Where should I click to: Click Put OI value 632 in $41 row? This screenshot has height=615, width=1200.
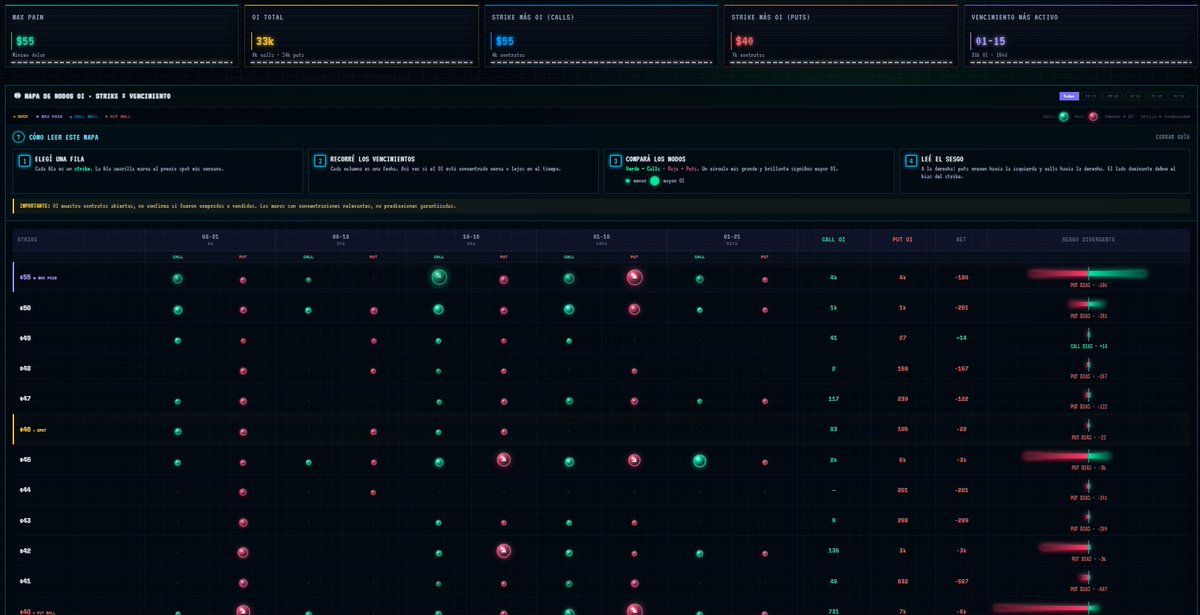[902, 581]
